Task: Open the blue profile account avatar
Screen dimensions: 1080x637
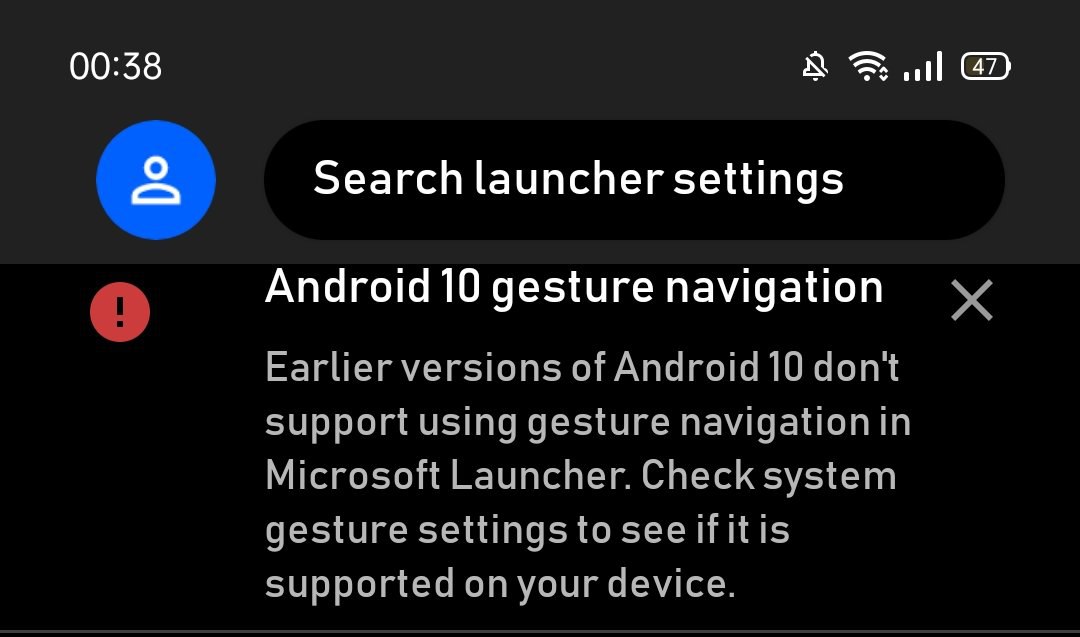Action: pos(156,180)
